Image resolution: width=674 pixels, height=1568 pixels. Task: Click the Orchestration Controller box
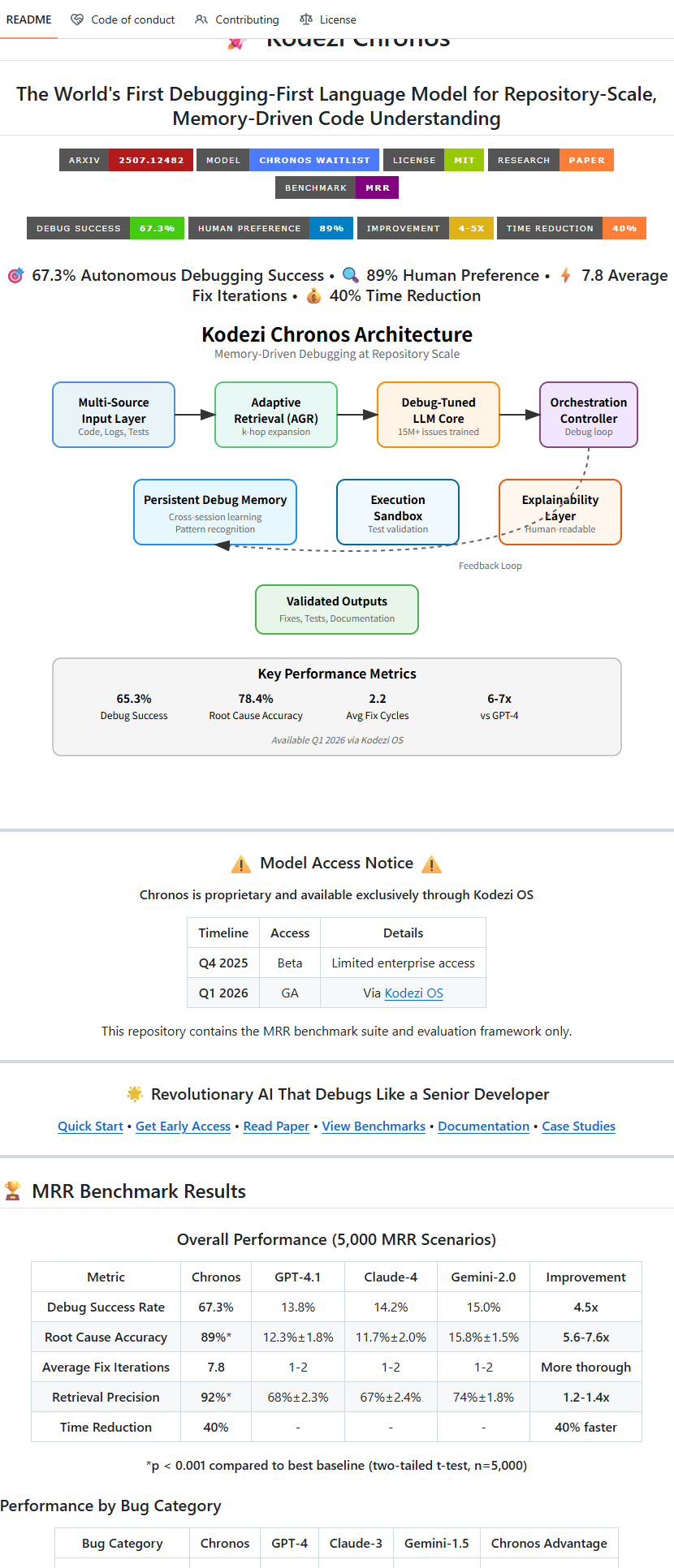tap(589, 415)
